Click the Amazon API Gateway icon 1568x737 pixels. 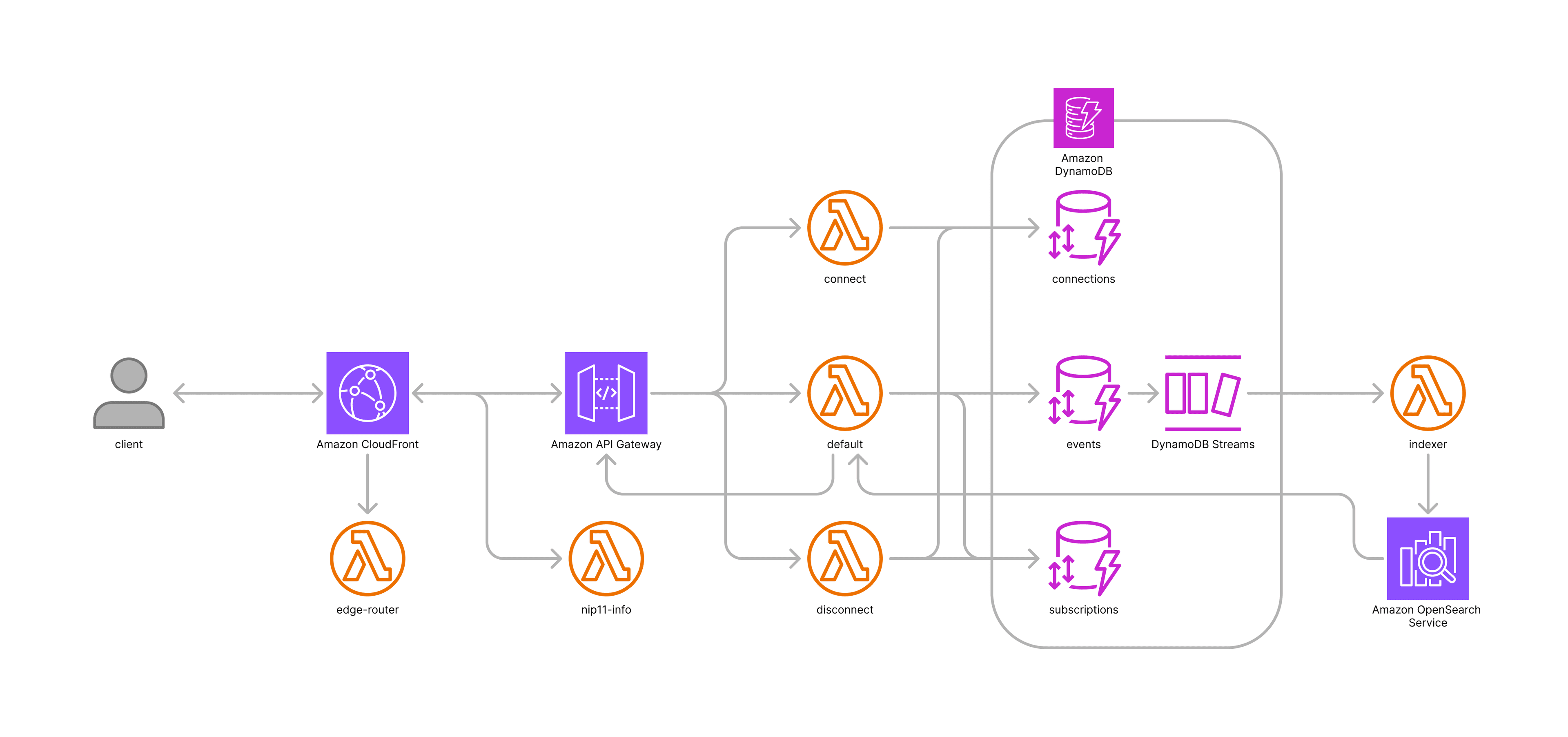(x=606, y=393)
